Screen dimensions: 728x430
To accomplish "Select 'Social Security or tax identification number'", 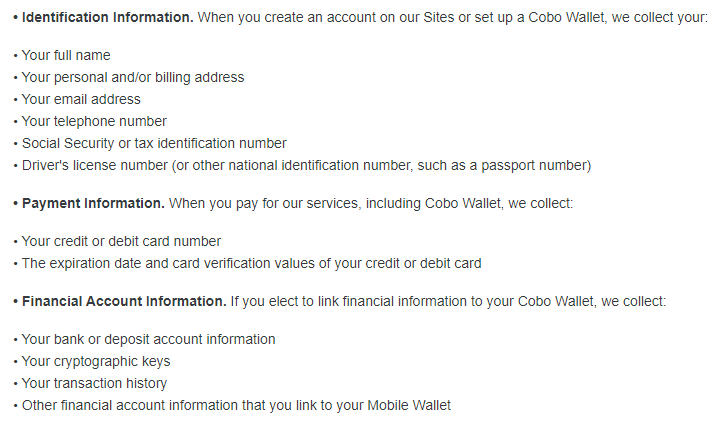I will pyautogui.click(x=154, y=143).
